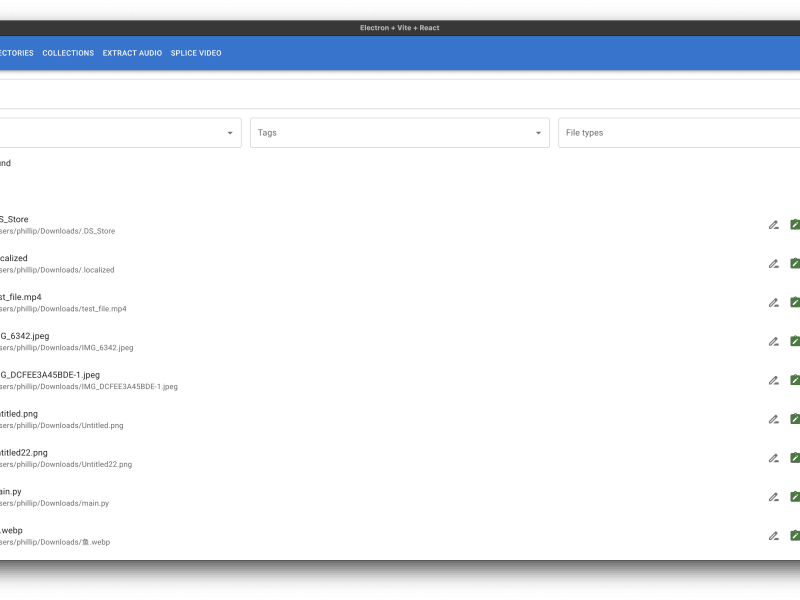Screen dimensions: 800x600
Task: Open the Directories tab
Action: 16,53
